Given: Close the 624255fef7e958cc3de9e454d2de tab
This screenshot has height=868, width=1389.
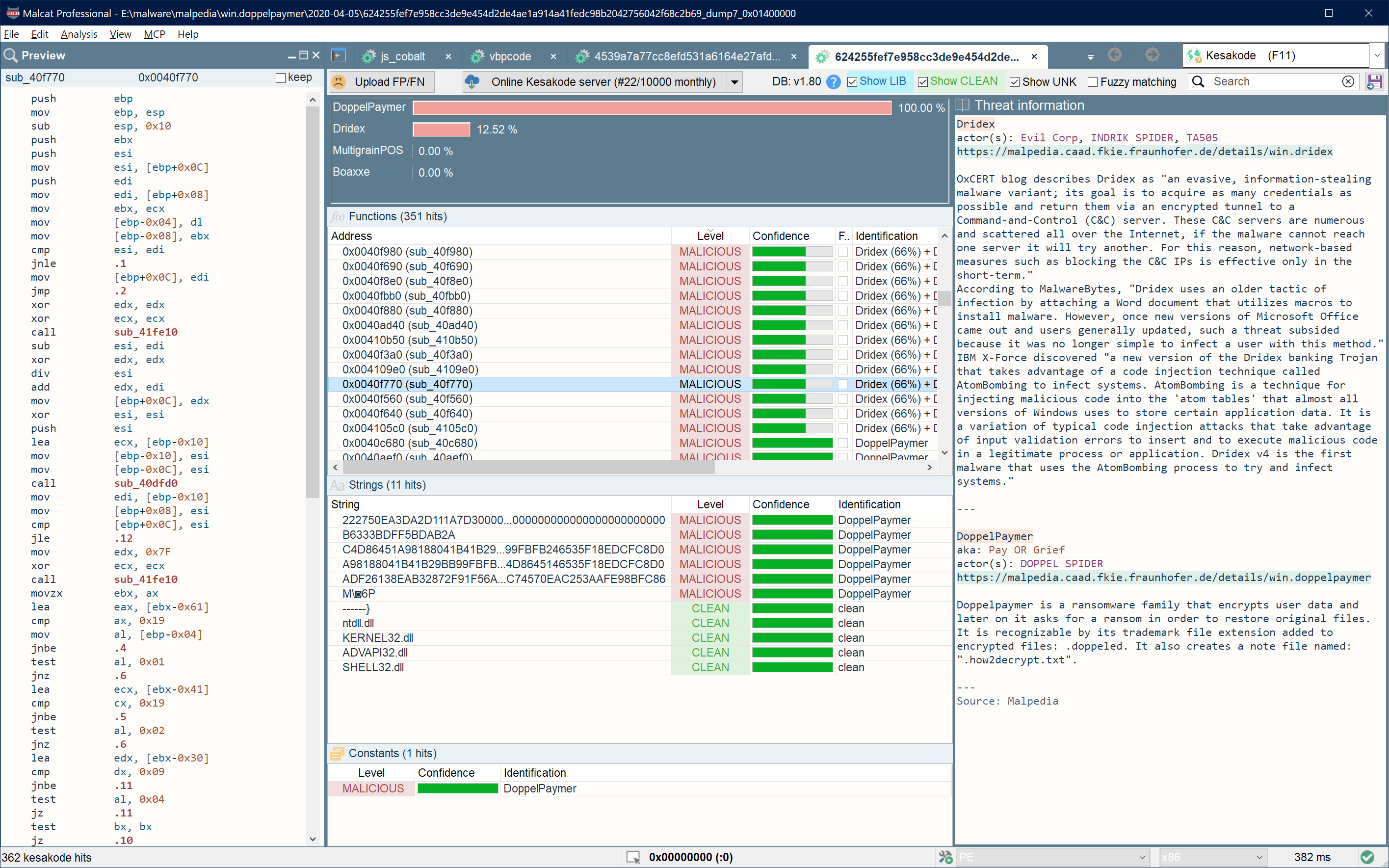Looking at the screenshot, I should (x=1034, y=56).
